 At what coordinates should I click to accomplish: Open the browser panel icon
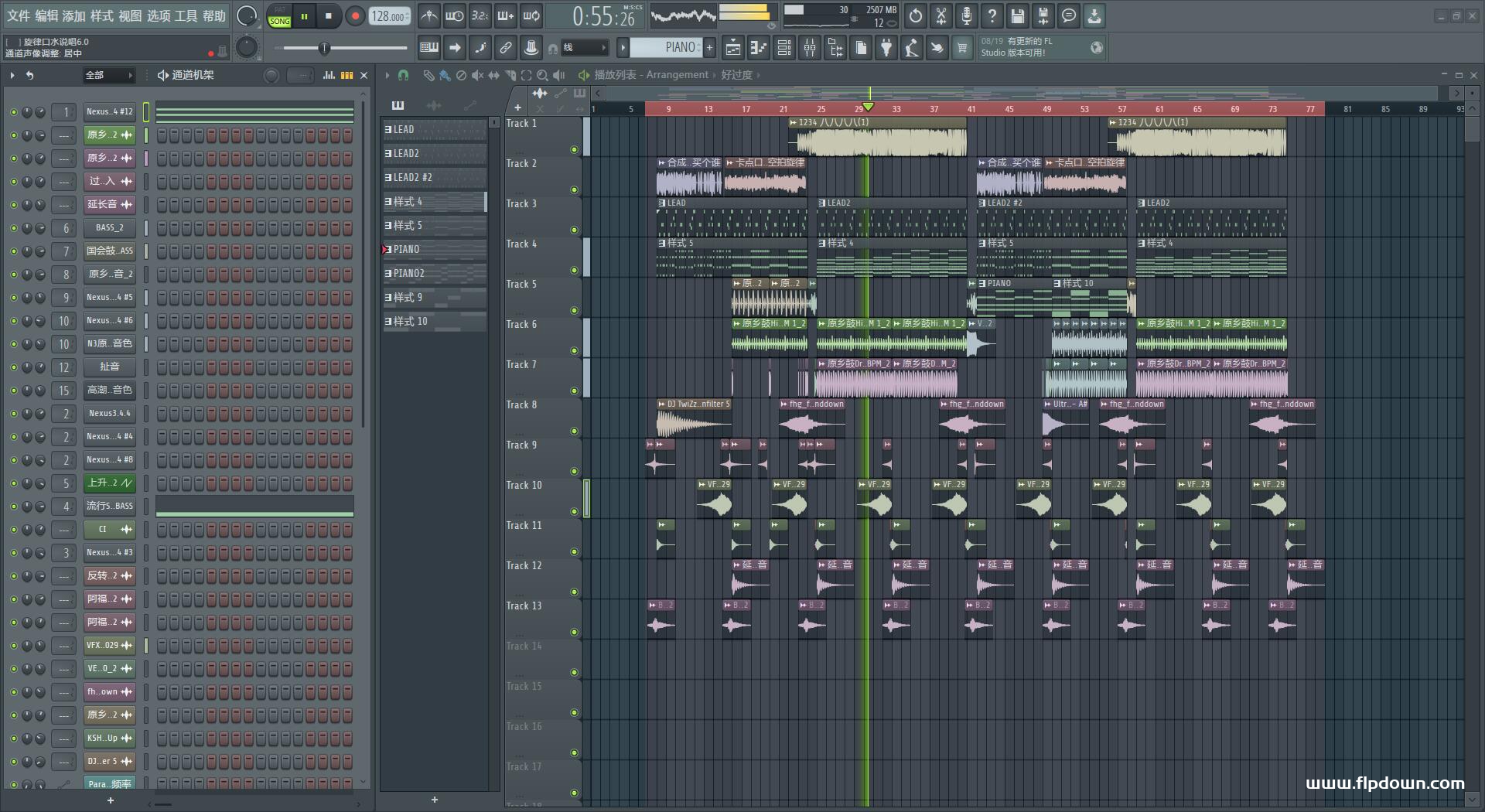coord(835,48)
